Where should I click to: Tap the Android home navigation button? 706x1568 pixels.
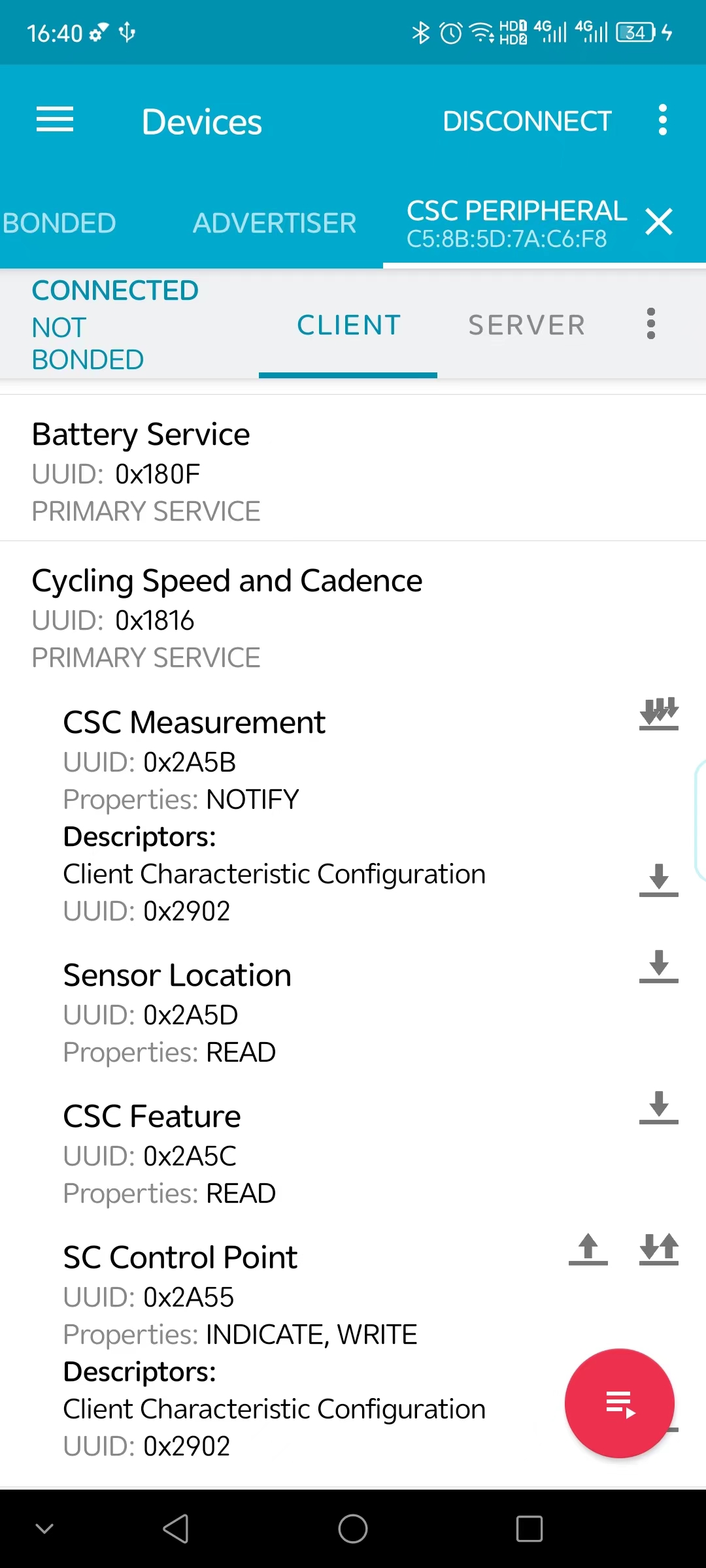click(353, 1529)
